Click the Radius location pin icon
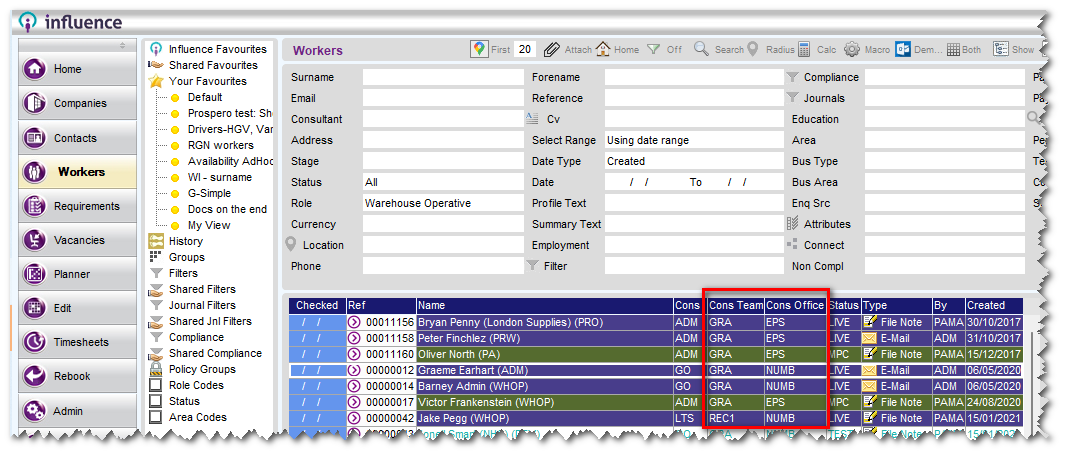The image size is (1066, 457). (754, 49)
